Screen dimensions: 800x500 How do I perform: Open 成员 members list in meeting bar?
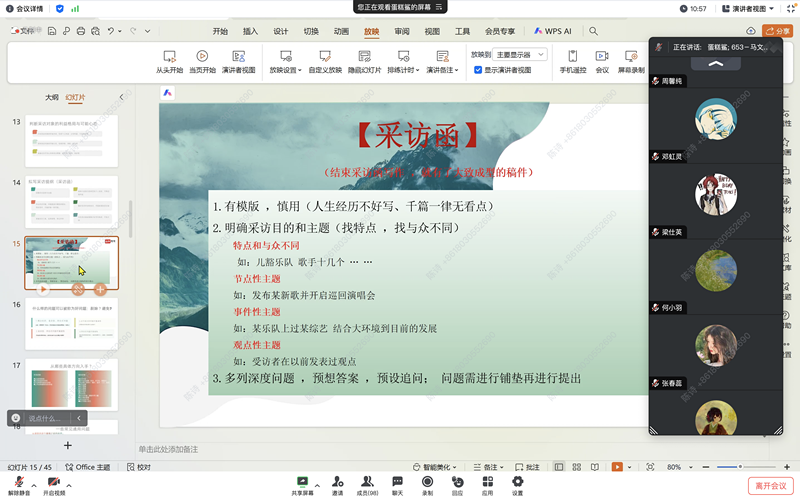(x=367, y=482)
